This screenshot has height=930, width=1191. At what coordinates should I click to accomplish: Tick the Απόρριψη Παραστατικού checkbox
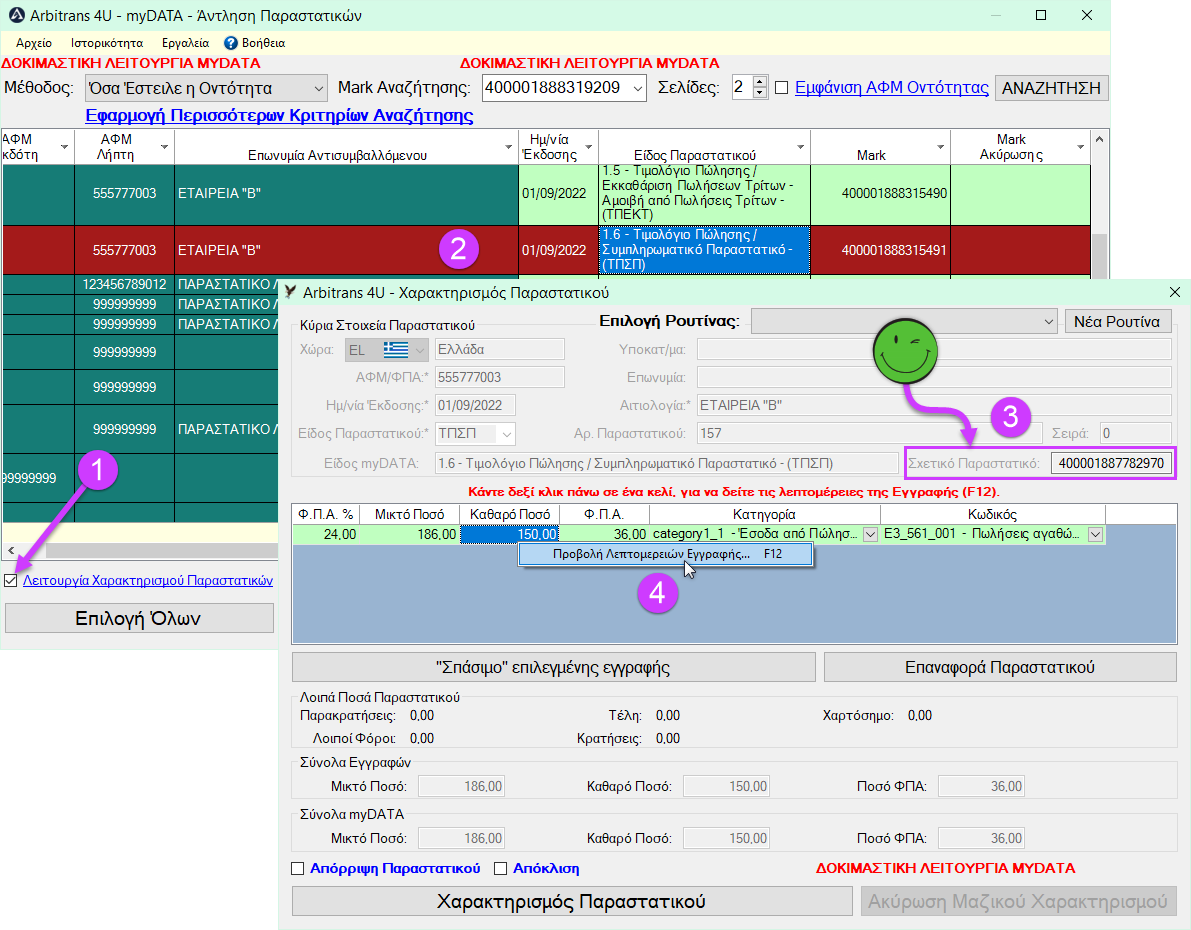pyautogui.click(x=298, y=868)
